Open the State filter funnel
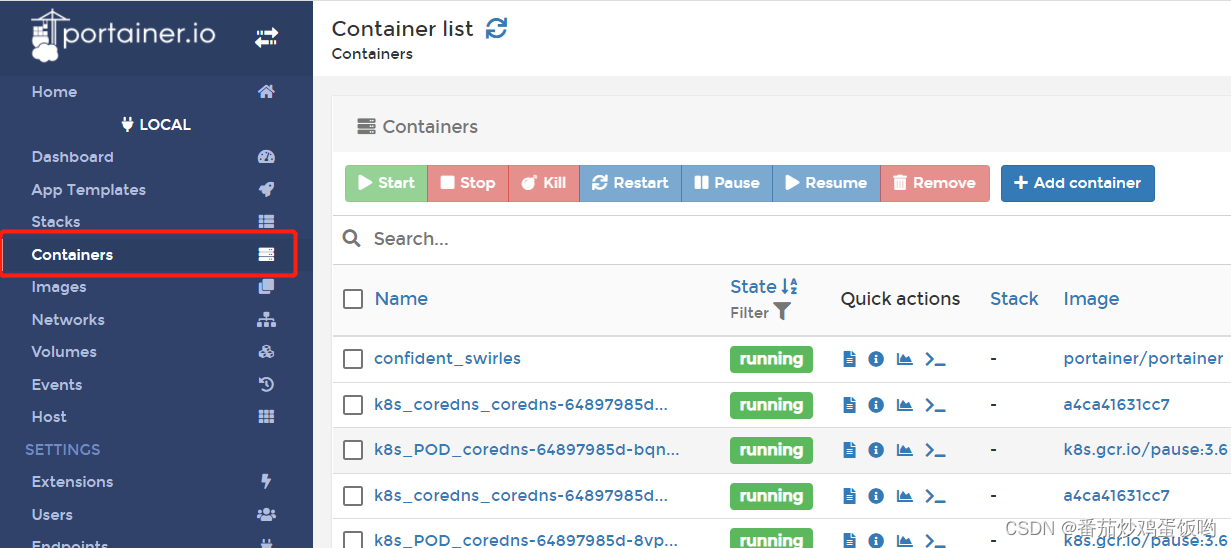 [782, 312]
